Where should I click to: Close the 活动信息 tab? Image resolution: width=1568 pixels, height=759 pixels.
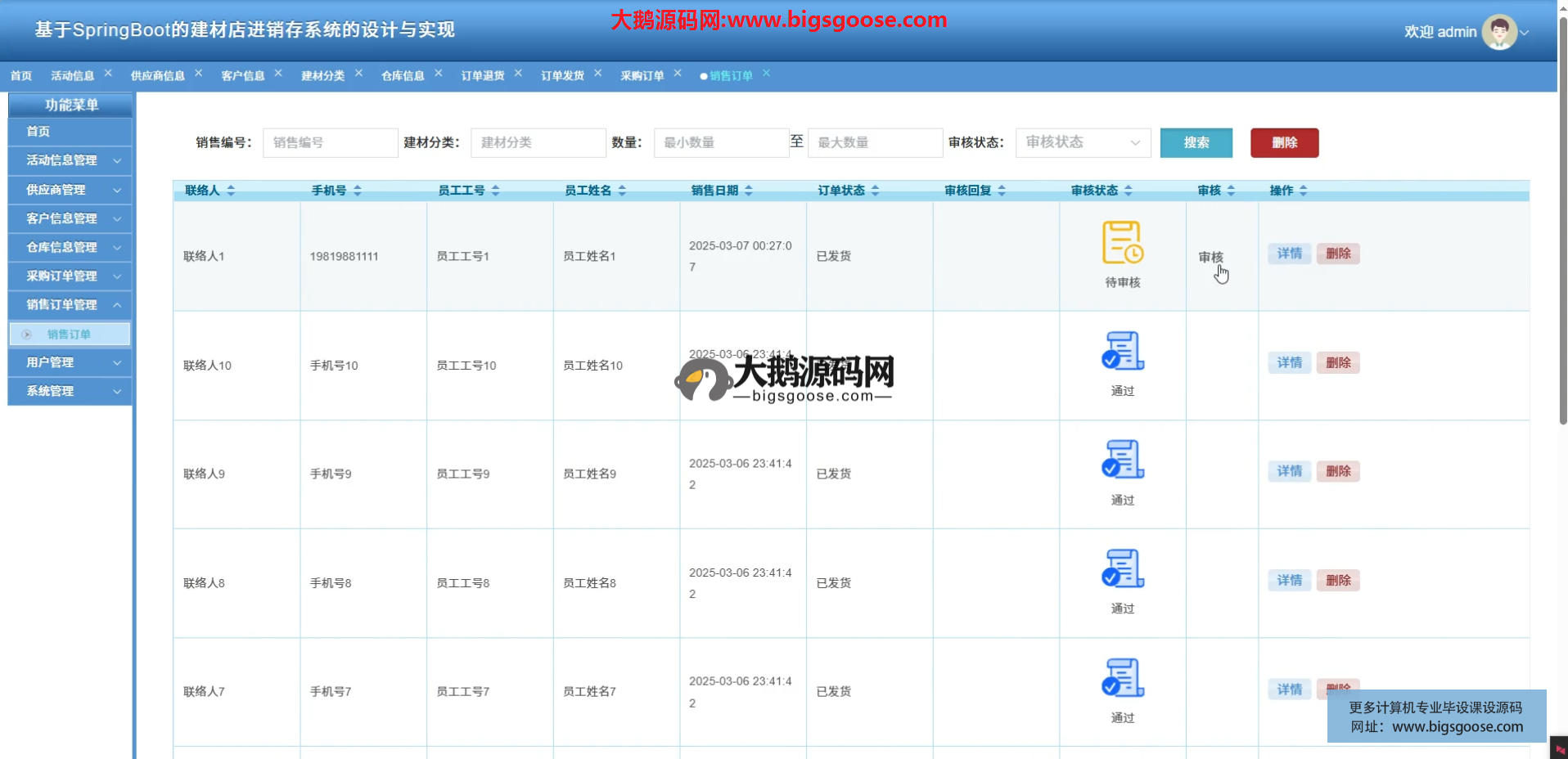coord(108,74)
